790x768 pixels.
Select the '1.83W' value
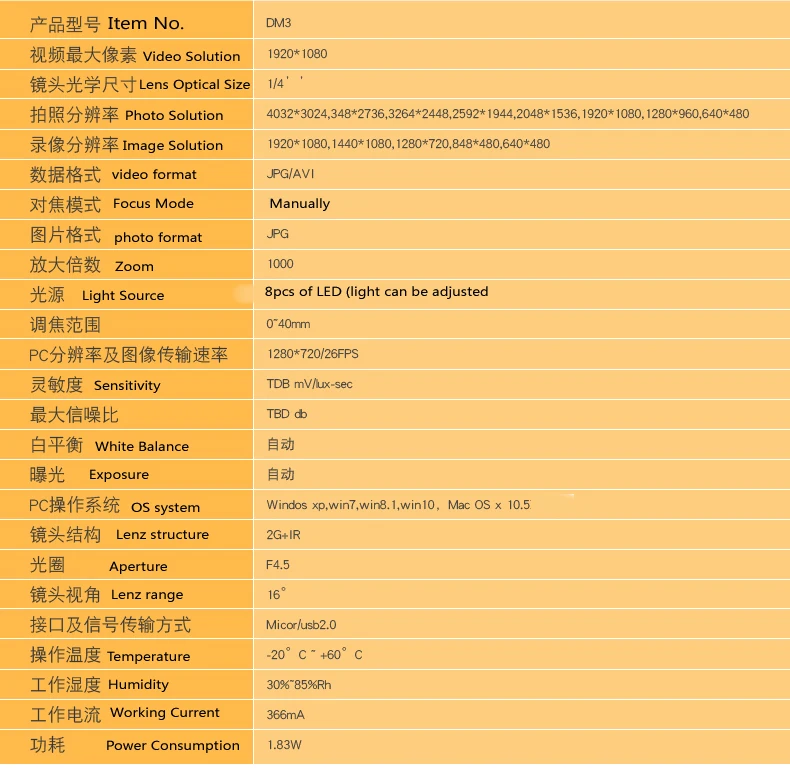coord(284,745)
